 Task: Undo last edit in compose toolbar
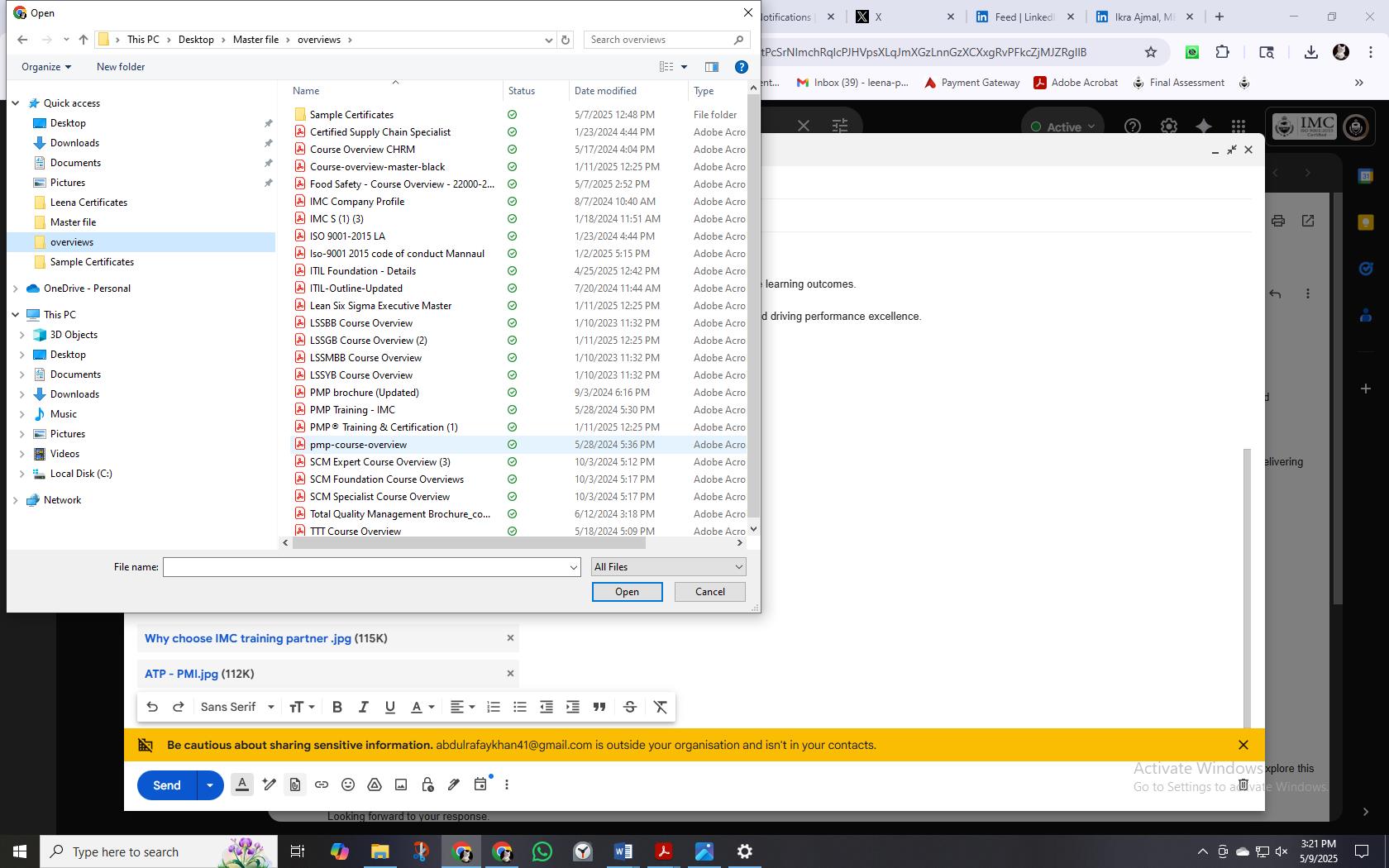coord(152,707)
